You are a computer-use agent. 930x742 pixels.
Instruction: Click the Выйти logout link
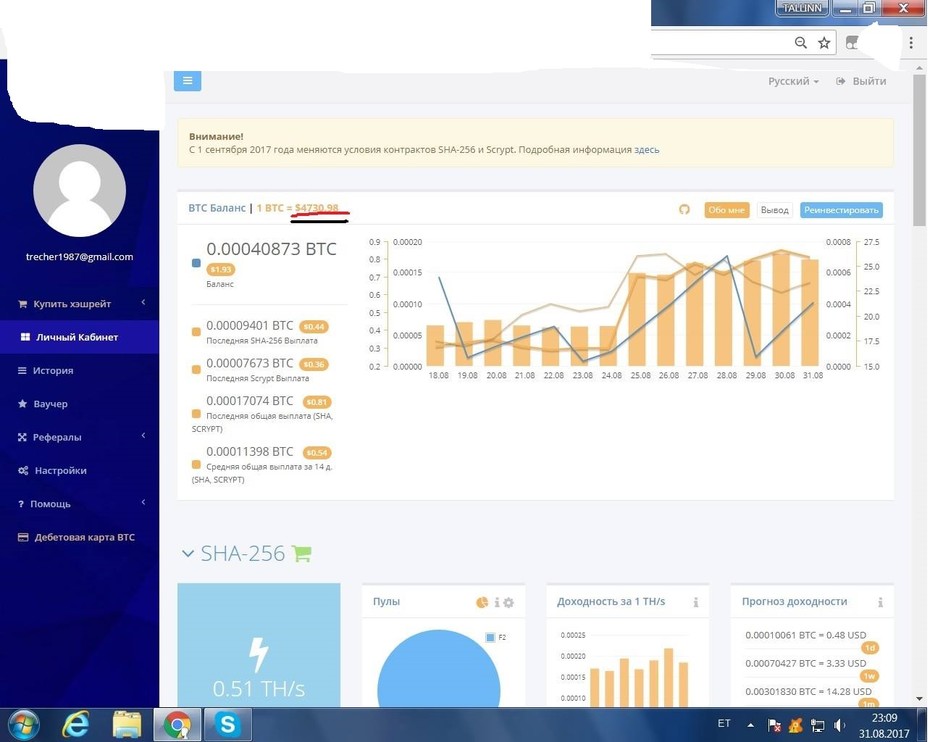(x=861, y=81)
